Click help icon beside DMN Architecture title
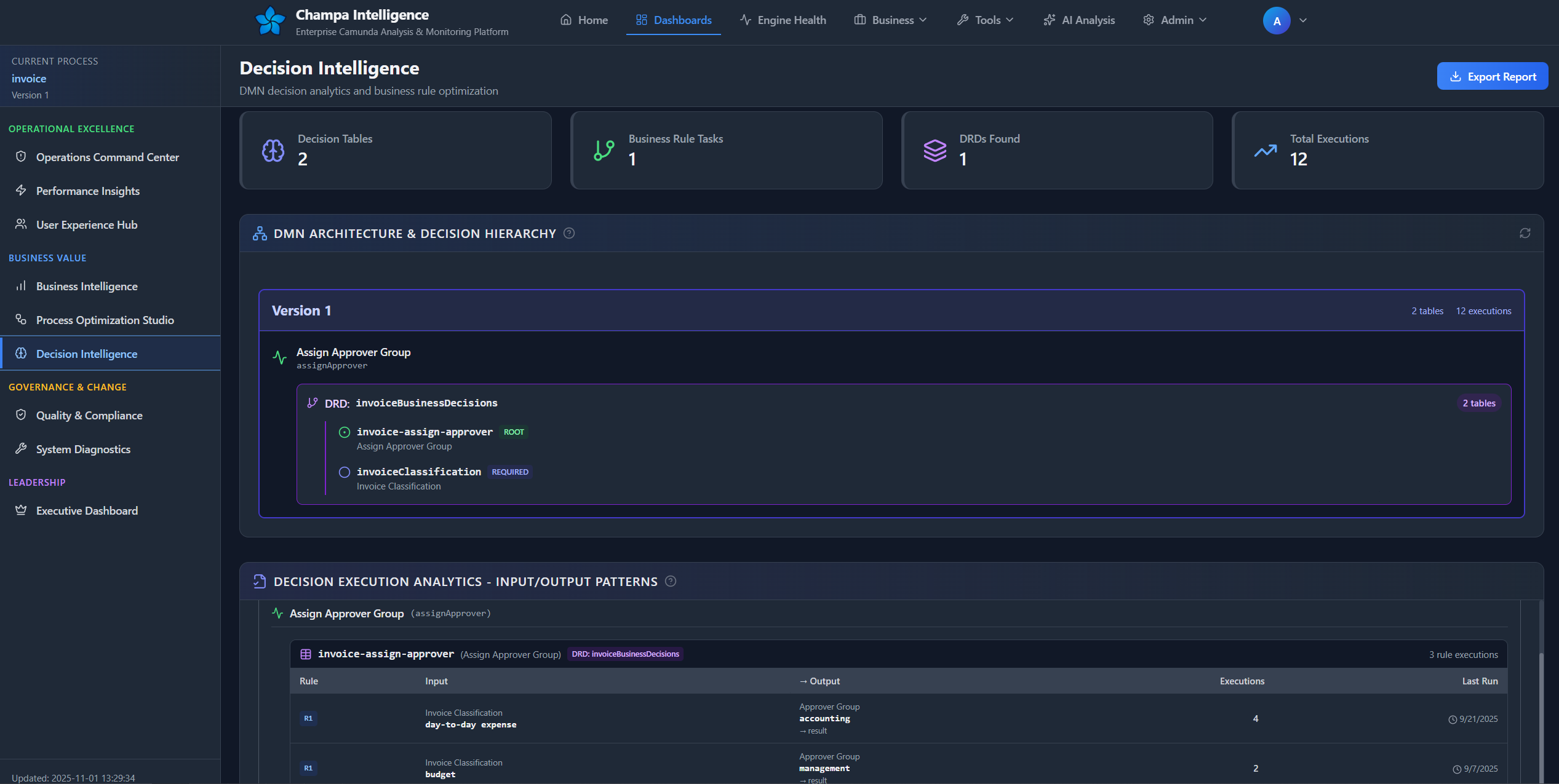 569,233
